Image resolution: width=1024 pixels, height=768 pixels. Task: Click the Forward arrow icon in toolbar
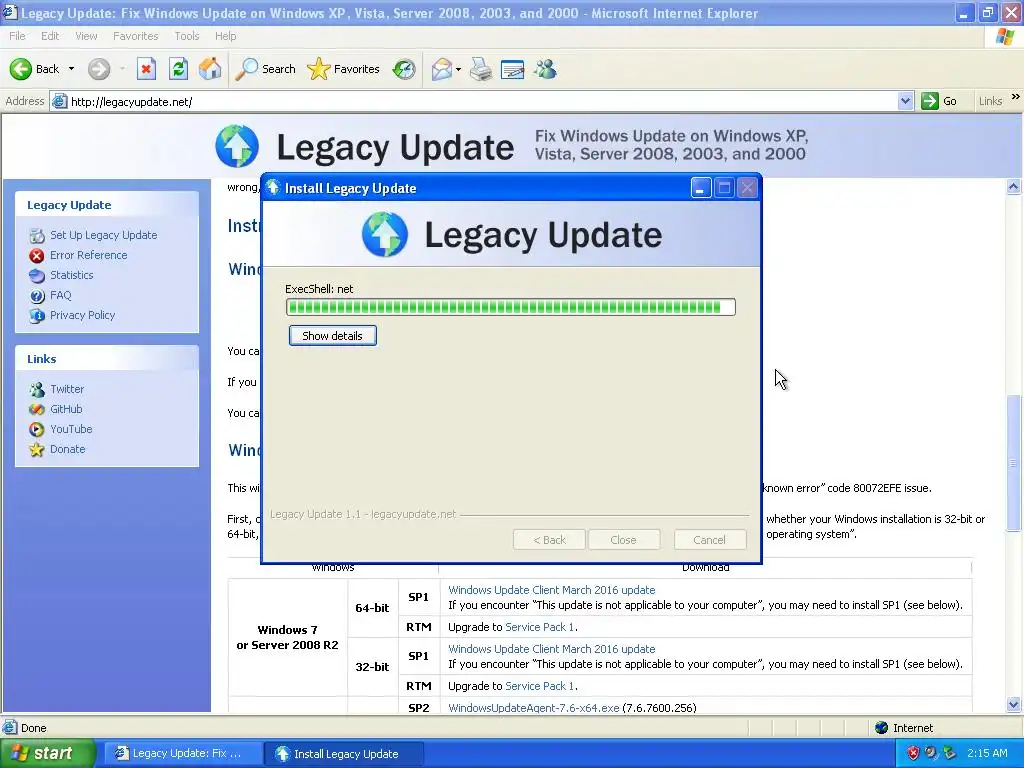pos(99,69)
